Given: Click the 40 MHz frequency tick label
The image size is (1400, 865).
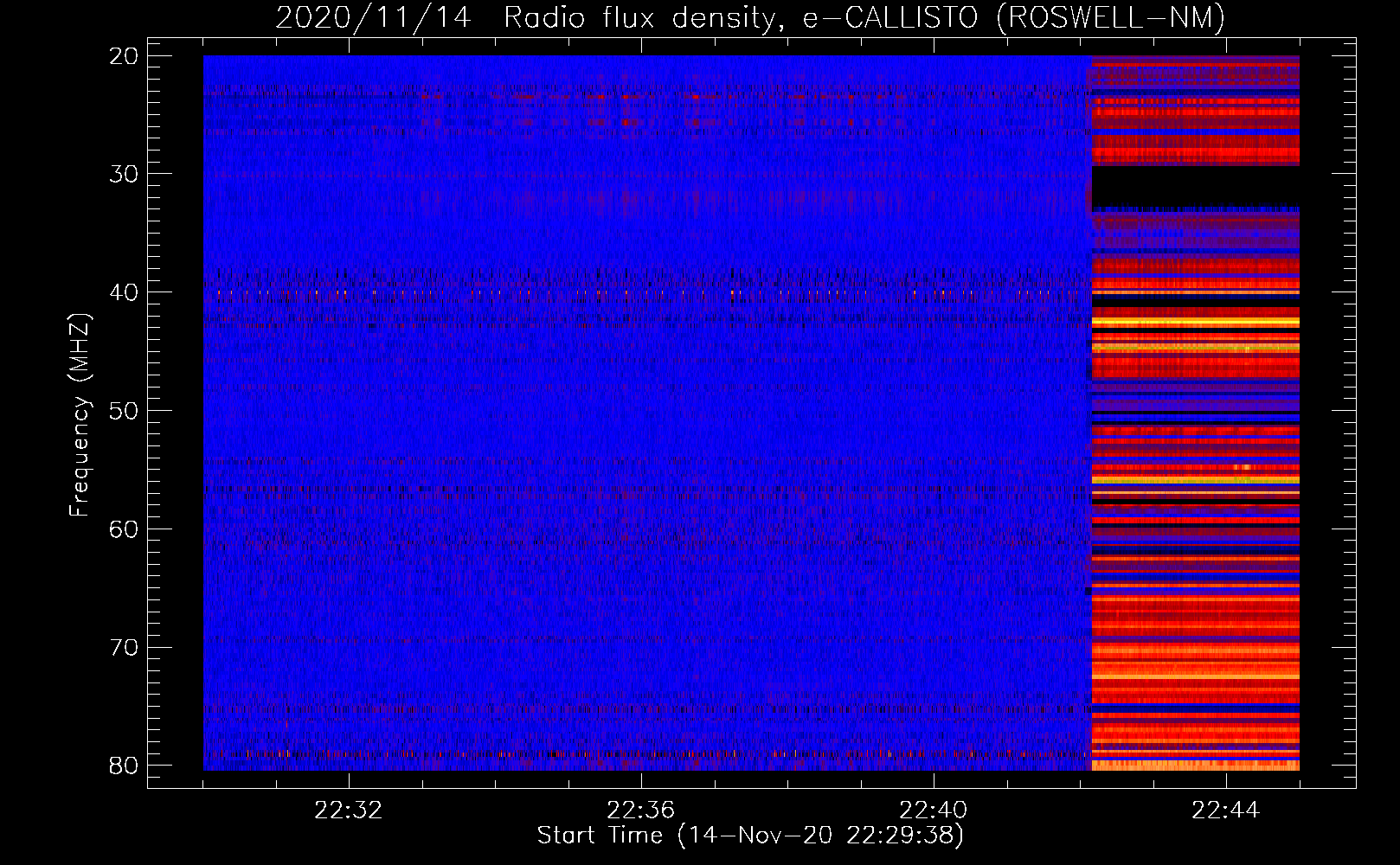Looking at the screenshot, I should [124, 292].
